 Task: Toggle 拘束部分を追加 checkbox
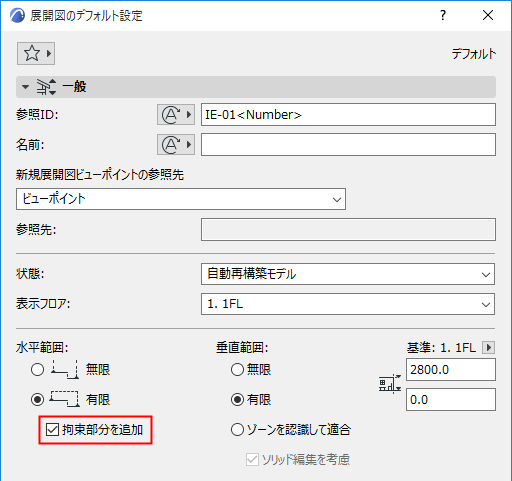click(x=52, y=430)
